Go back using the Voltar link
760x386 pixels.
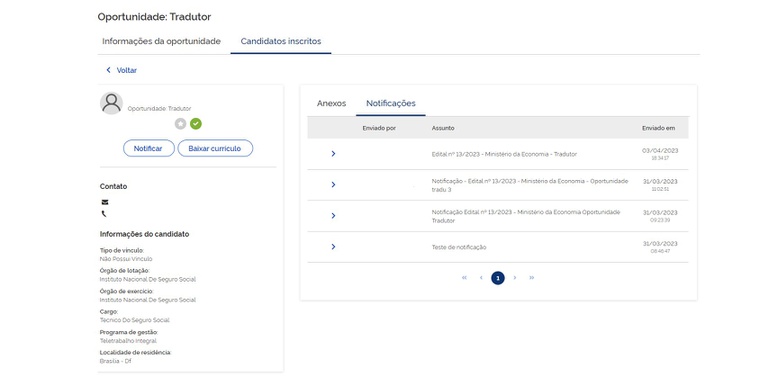127,70
